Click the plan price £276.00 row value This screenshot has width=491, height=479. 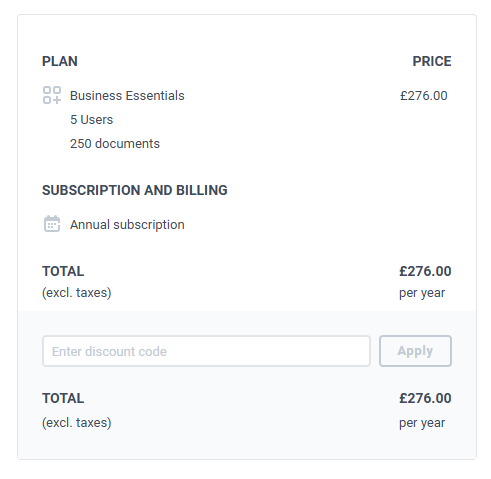(x=423, y=96)
